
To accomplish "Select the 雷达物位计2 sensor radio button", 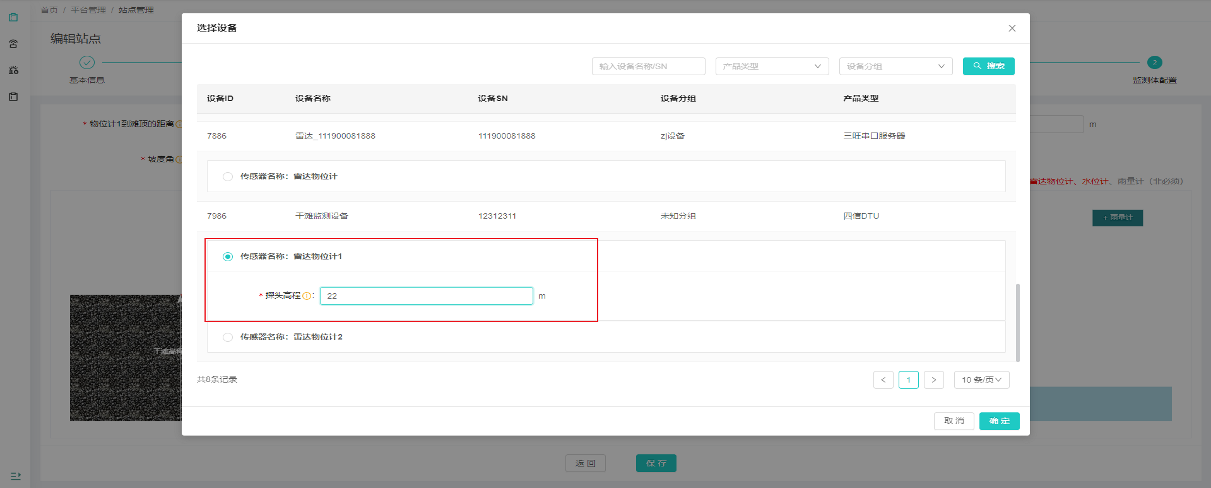I will click(x=228, y=337).
